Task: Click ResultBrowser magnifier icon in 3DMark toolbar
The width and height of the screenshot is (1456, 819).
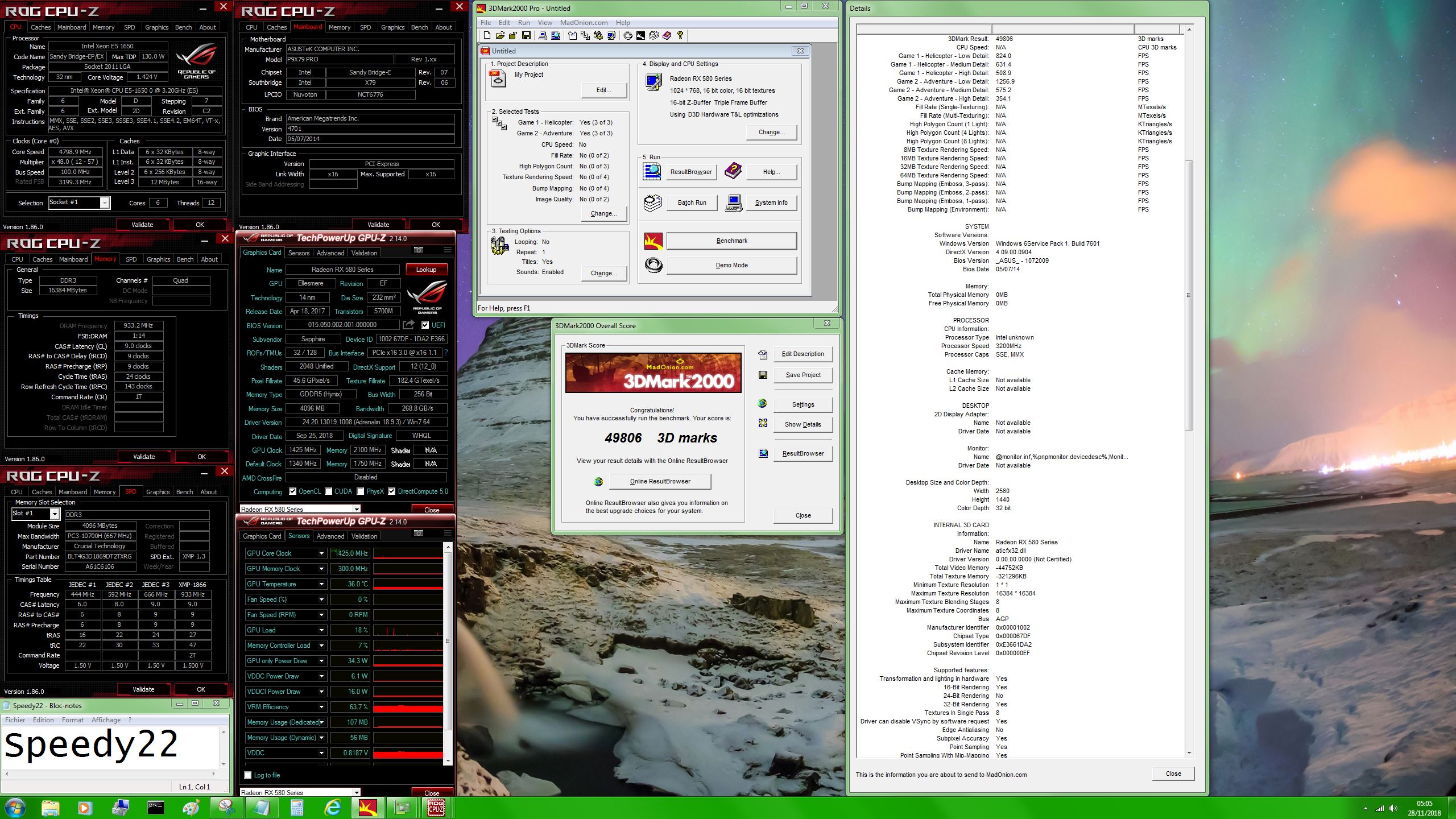Action: (x=556, y=35)
